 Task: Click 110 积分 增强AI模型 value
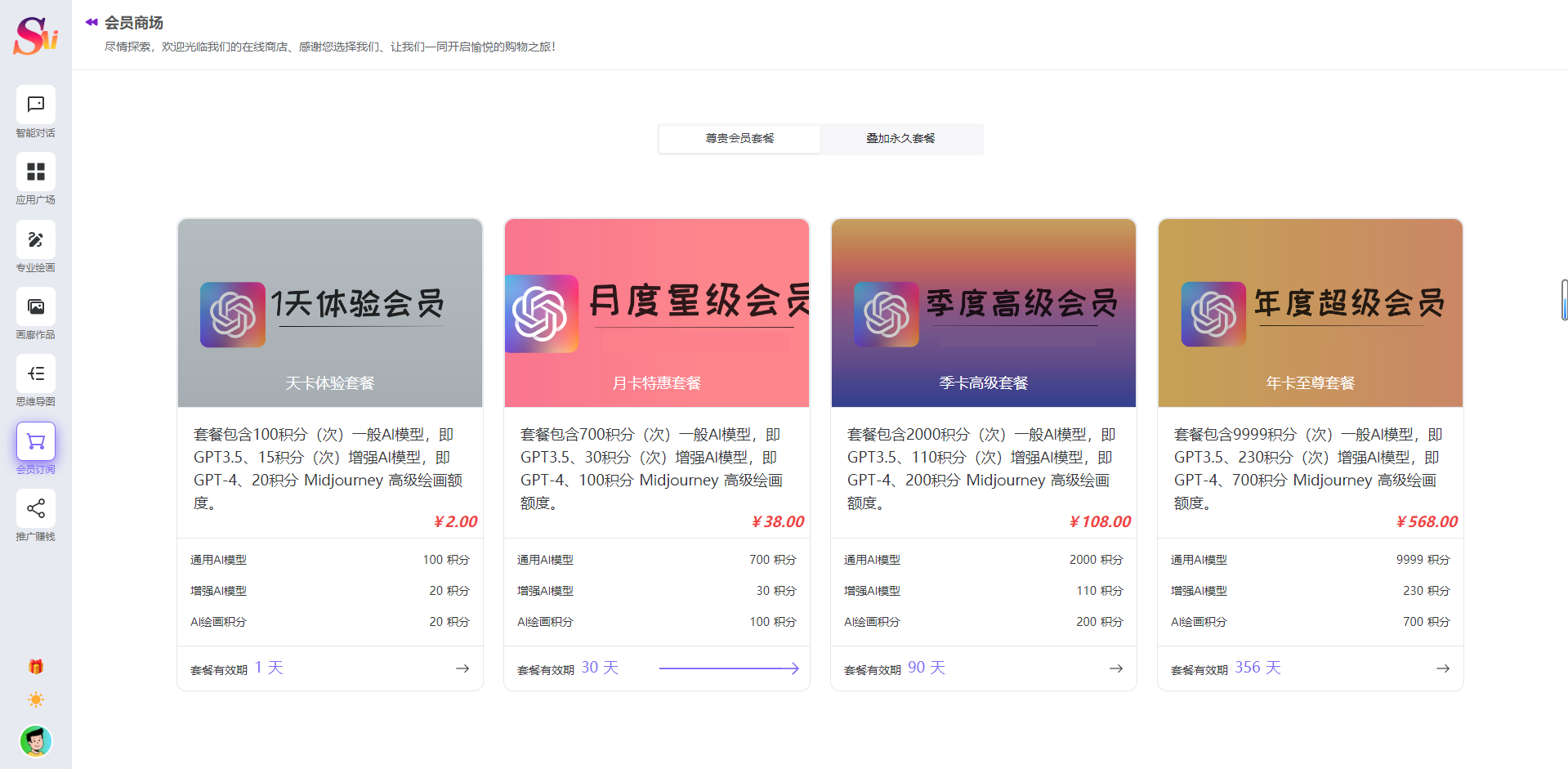coord(1099,591)
